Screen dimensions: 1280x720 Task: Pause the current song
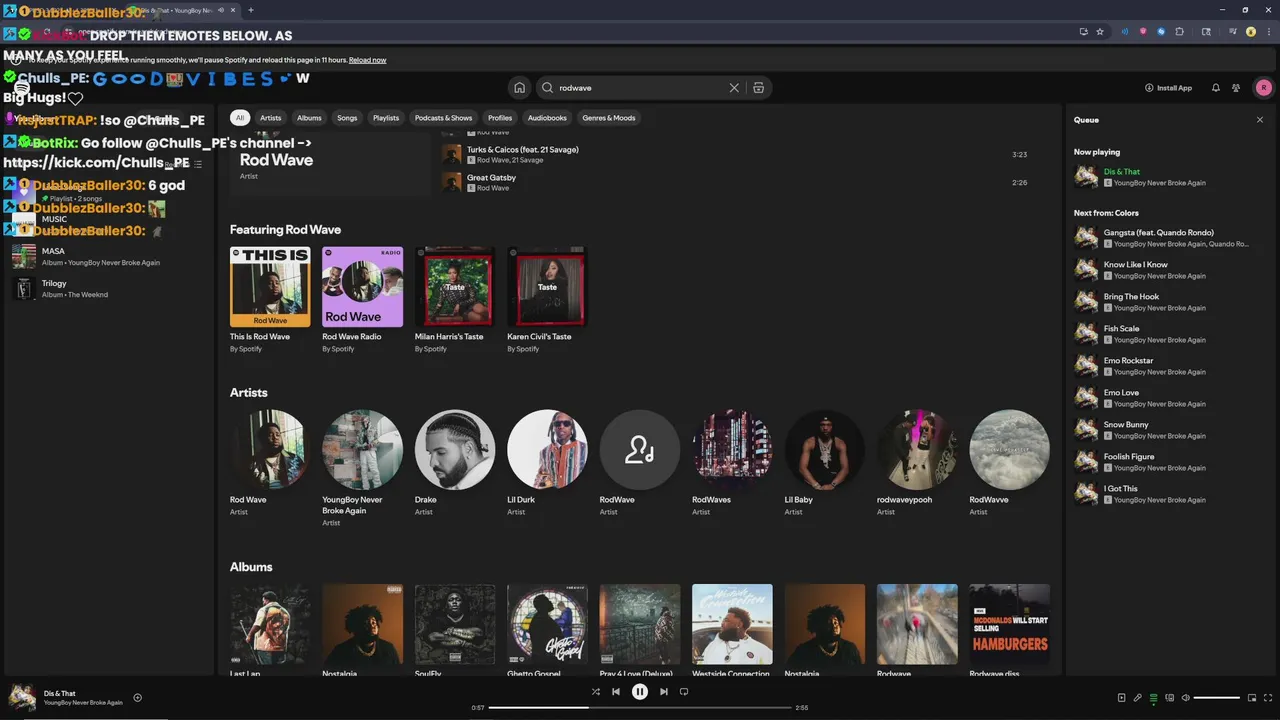[640, 692]
